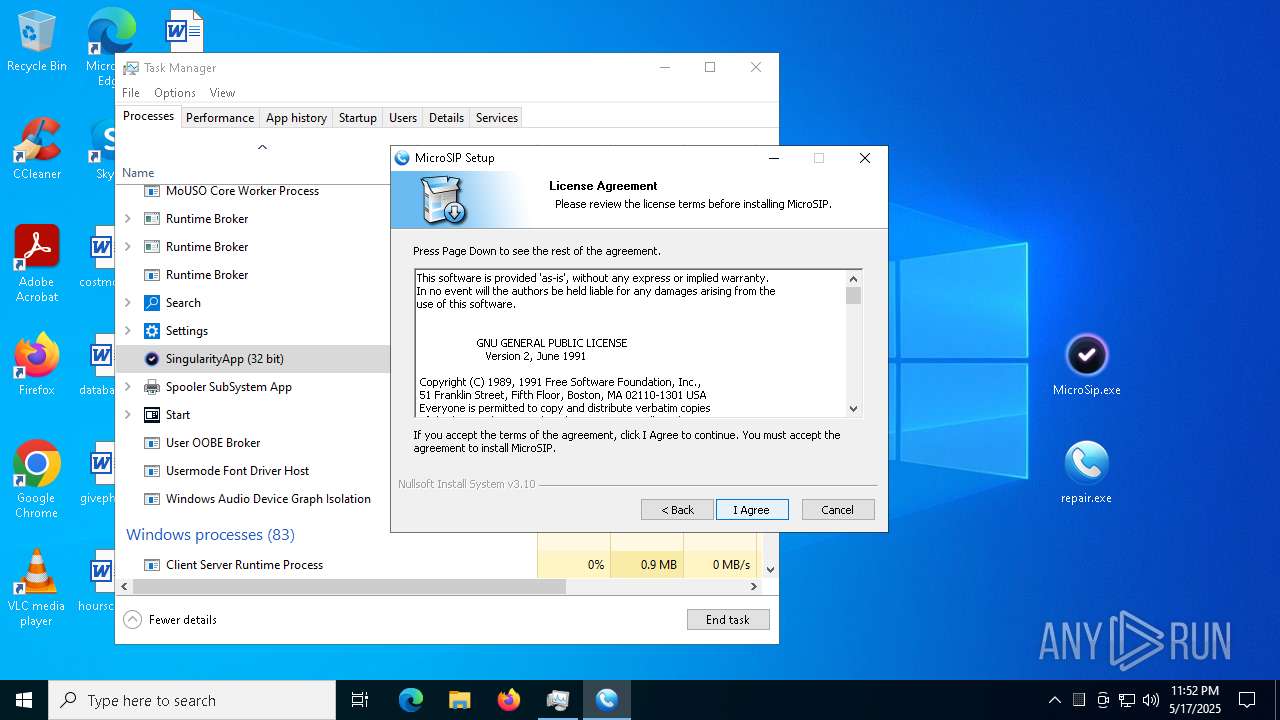Open the Task View button
This screenshot has width=1280, height=720.
point(360,700)
